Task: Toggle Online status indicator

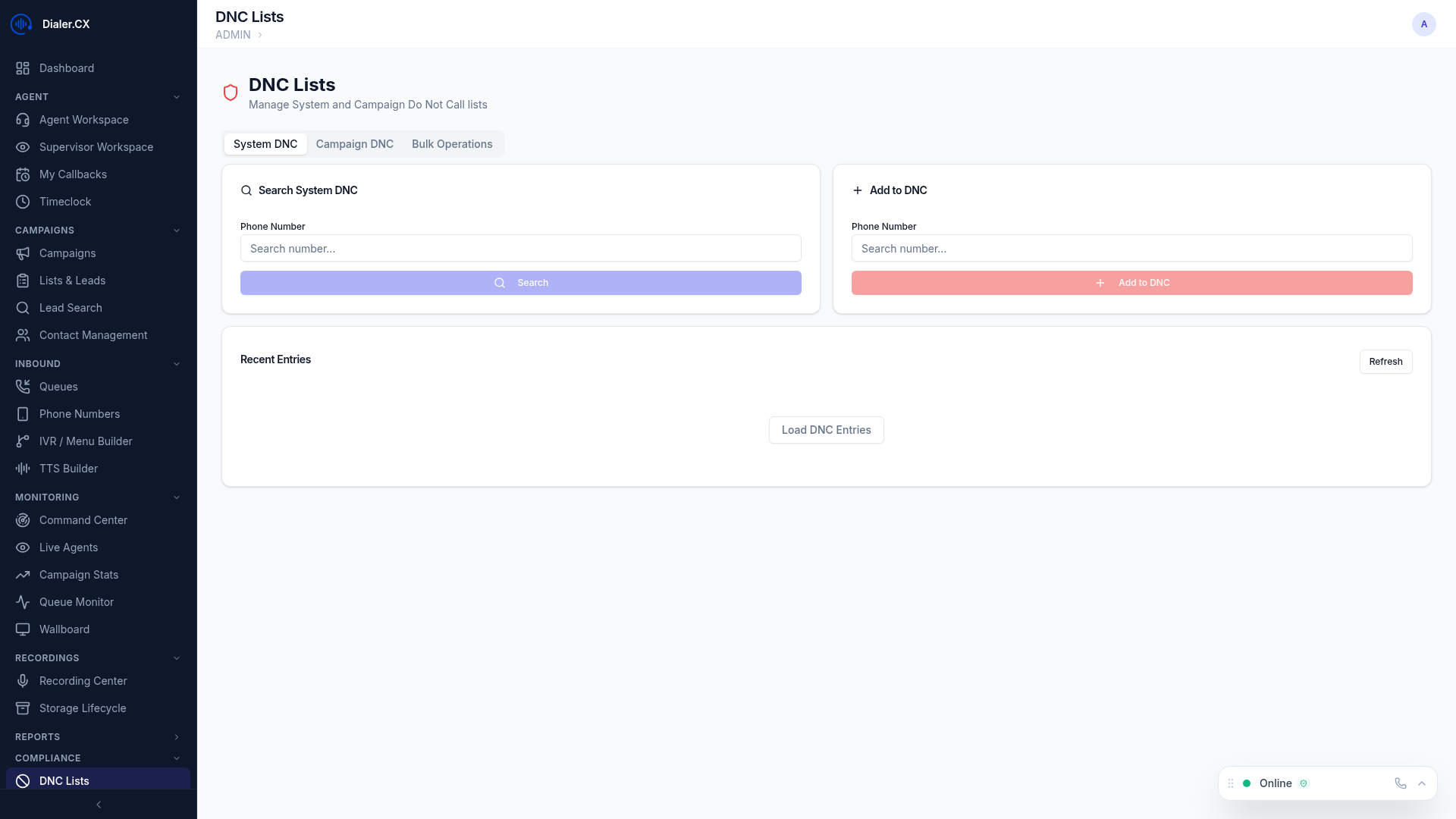Action: [1248, 783]
